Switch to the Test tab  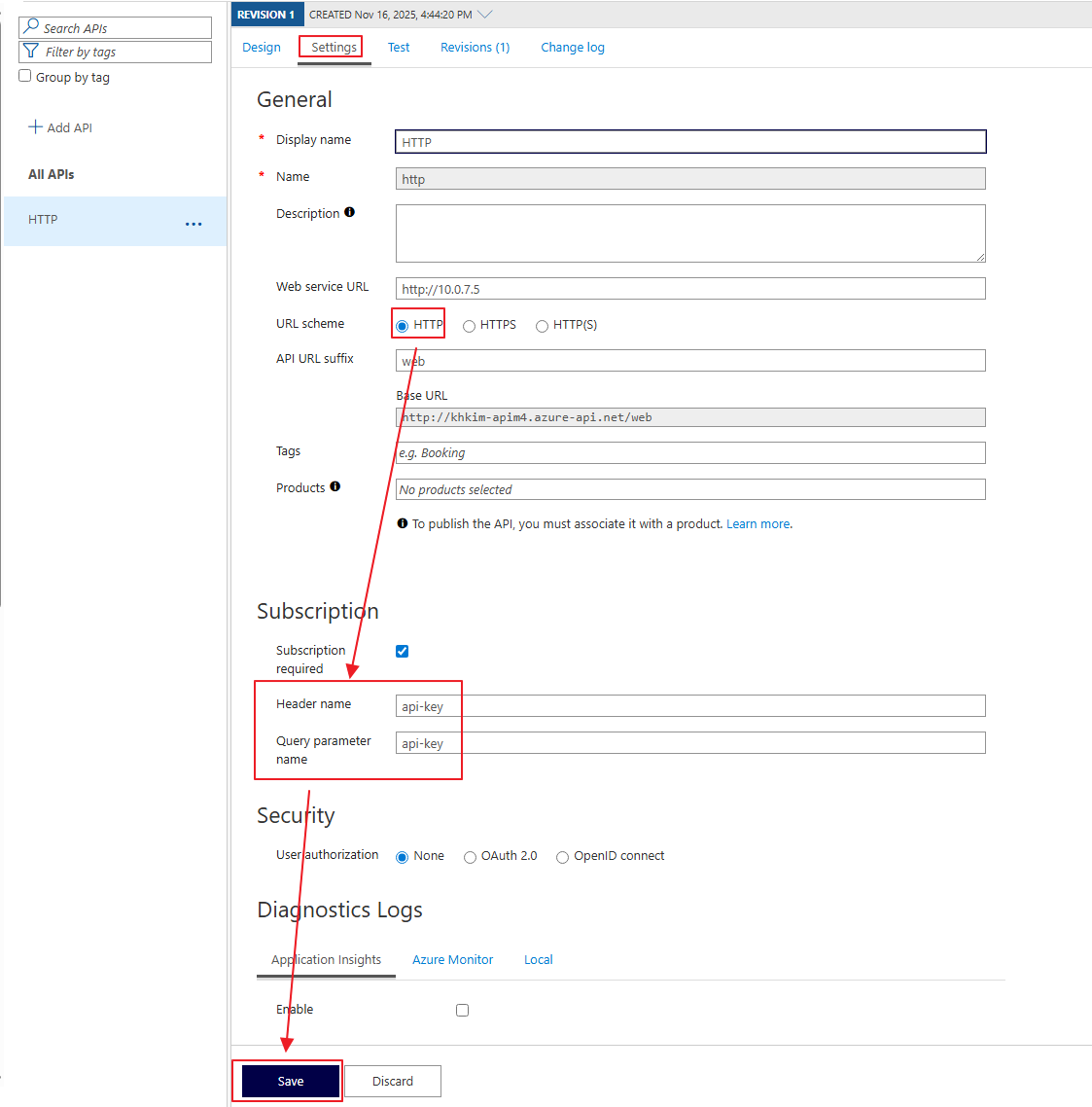point(399,48)
